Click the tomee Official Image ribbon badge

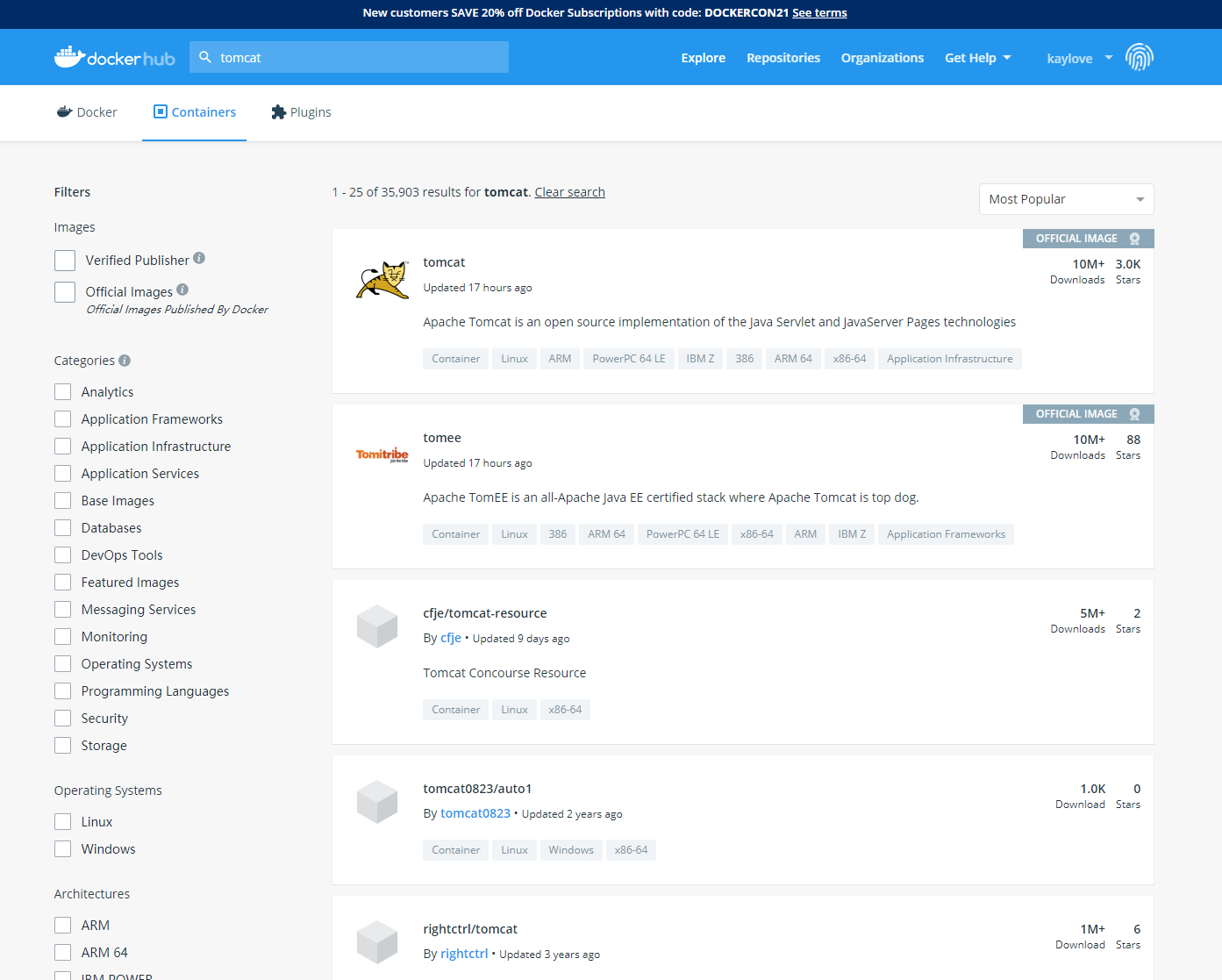click(x=1088, y=414)
